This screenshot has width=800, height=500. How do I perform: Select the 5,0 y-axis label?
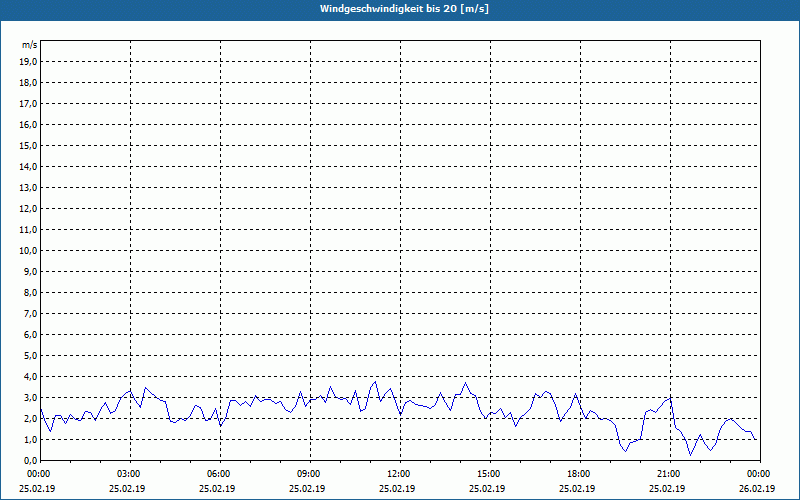point(30,356)
